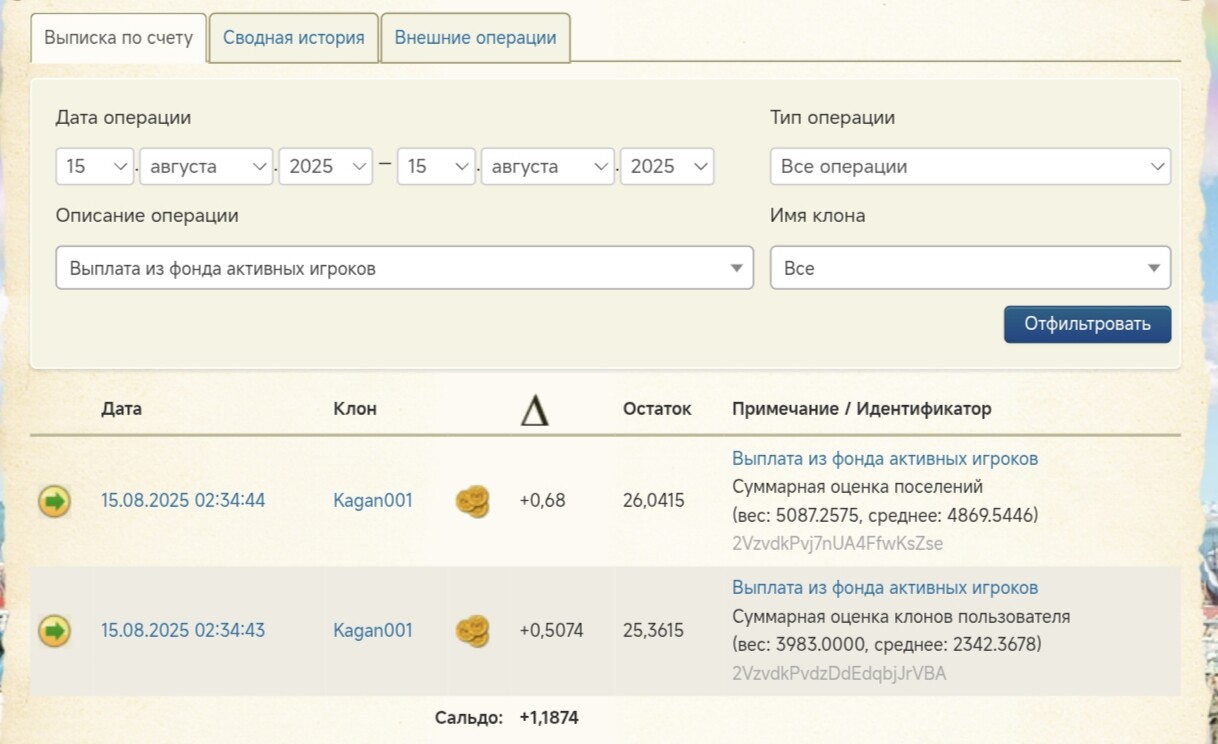This screenshot has height=744, width=1218.
Task: Click green arrow icon in second transaction row
Action: click(x=55, y=631)
